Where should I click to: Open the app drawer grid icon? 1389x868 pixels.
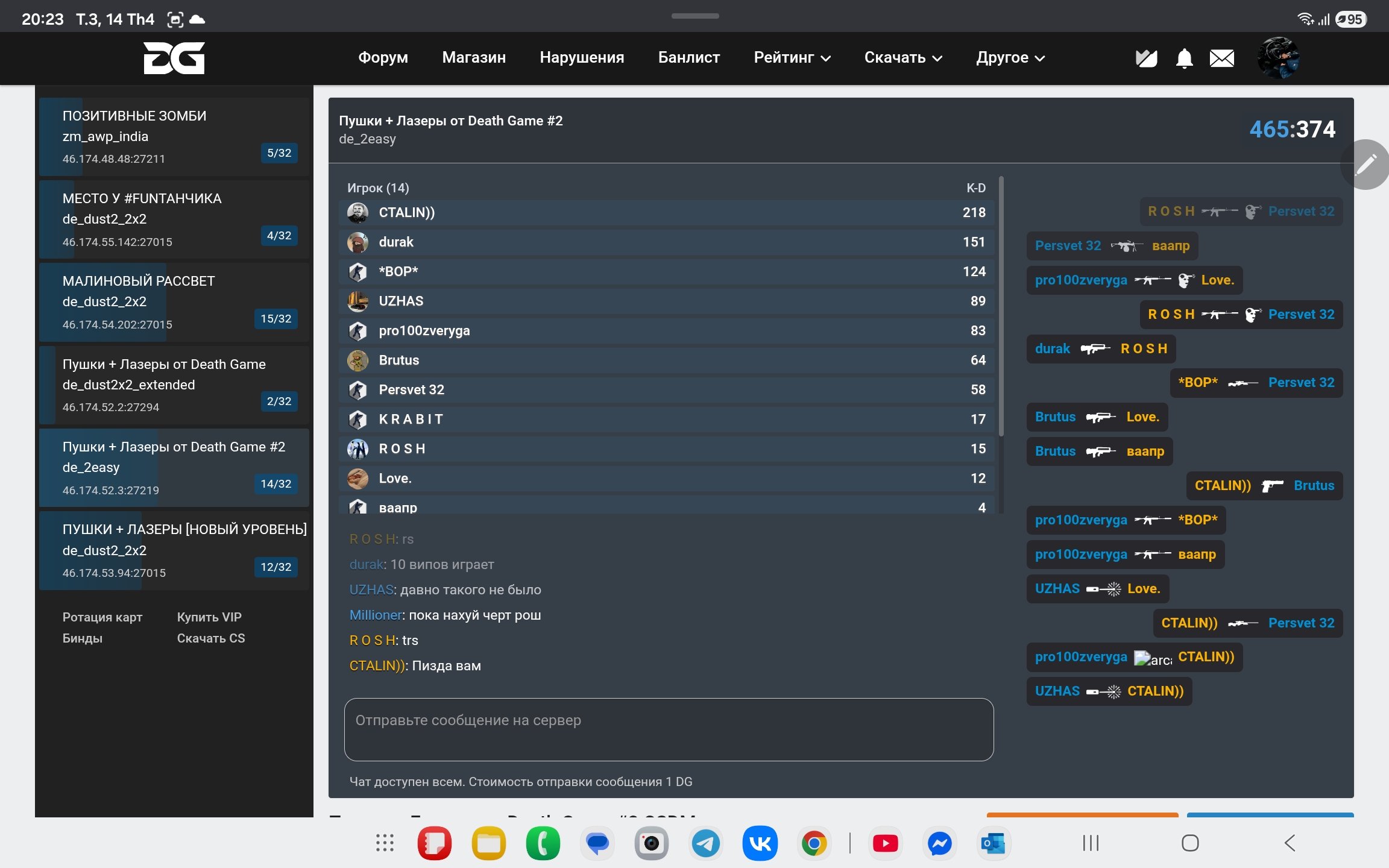coord(385,843)
